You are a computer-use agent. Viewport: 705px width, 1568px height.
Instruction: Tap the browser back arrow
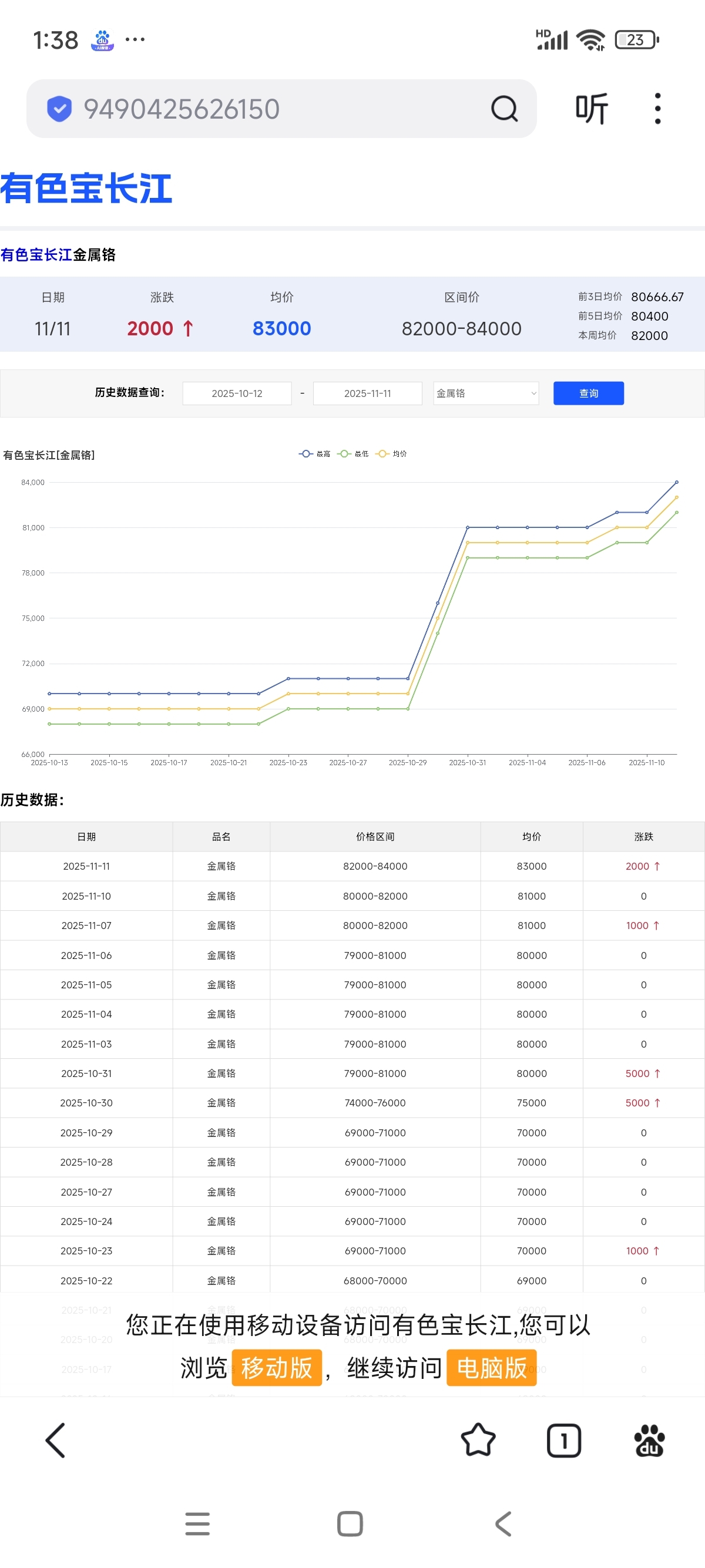coord(55,1440)
